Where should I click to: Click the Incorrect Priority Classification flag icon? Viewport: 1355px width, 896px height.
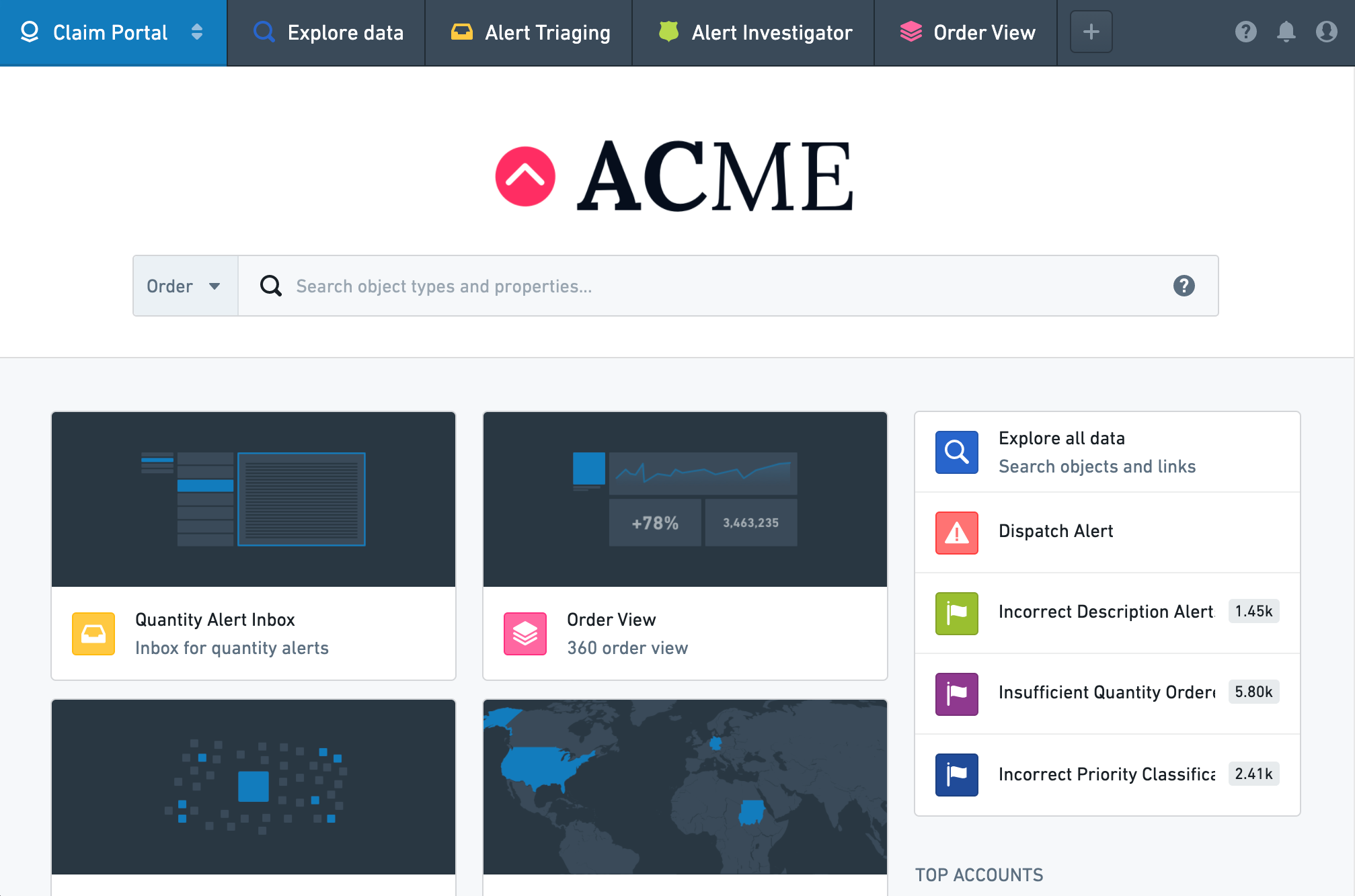956,773
